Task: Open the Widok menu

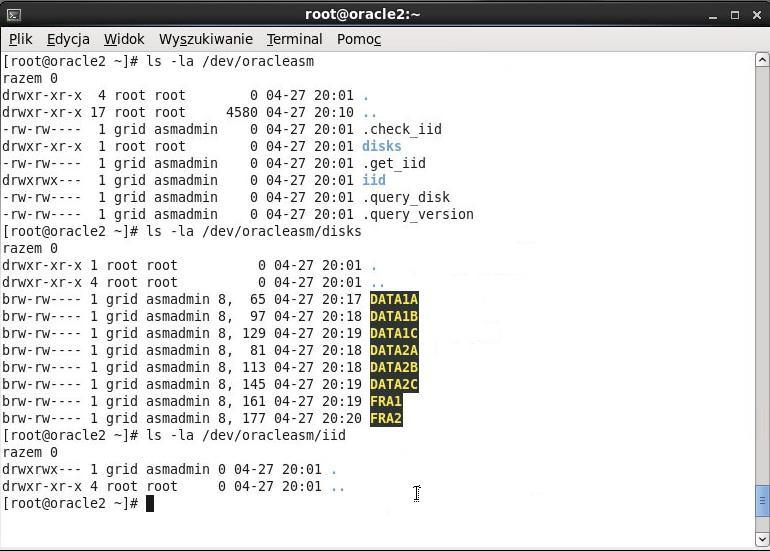Action: coord(124,39)
